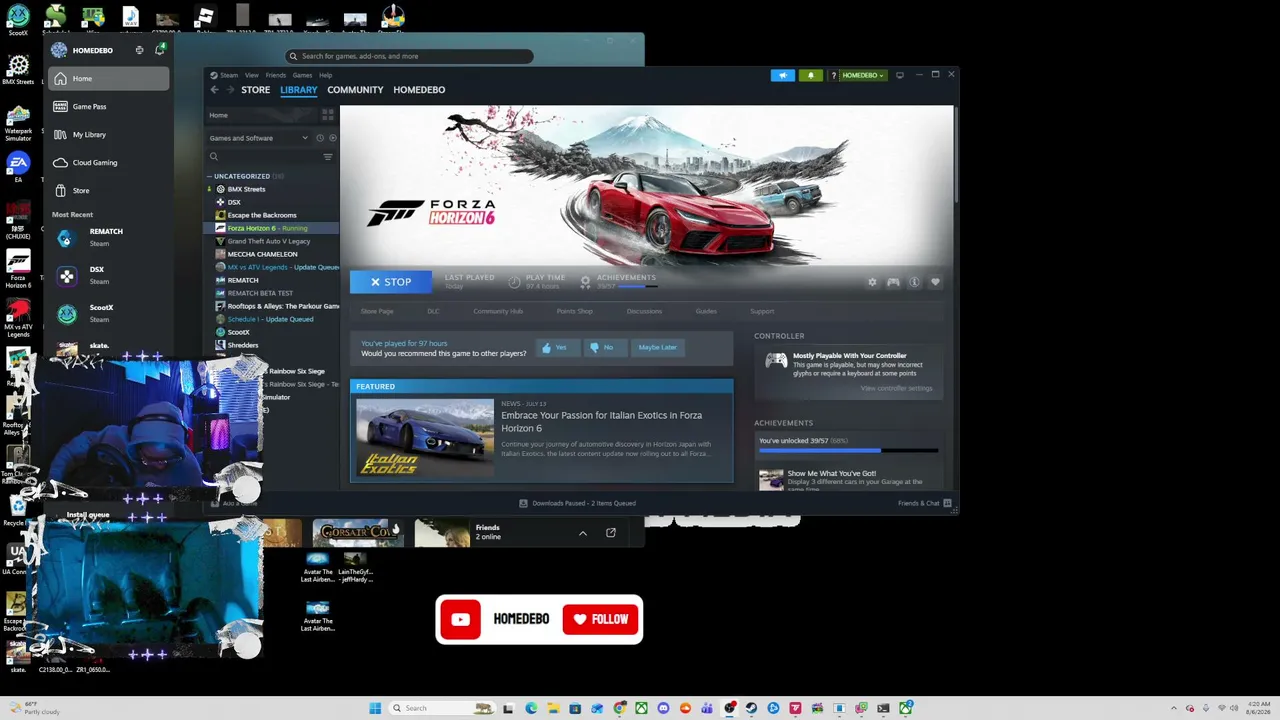Open My Library in Xbox app sidebar
This screenshot has height=720, width=1280.
point(108,134)
